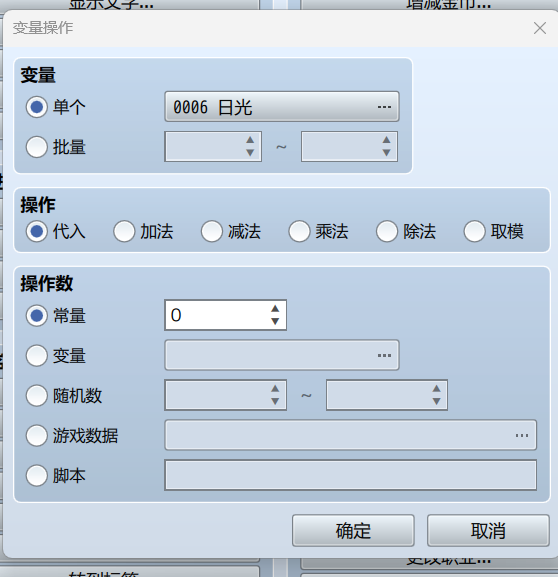Increase the constant value with up arrow
Viewport: 558px width, 577px height.
click(x=275, y=309)
